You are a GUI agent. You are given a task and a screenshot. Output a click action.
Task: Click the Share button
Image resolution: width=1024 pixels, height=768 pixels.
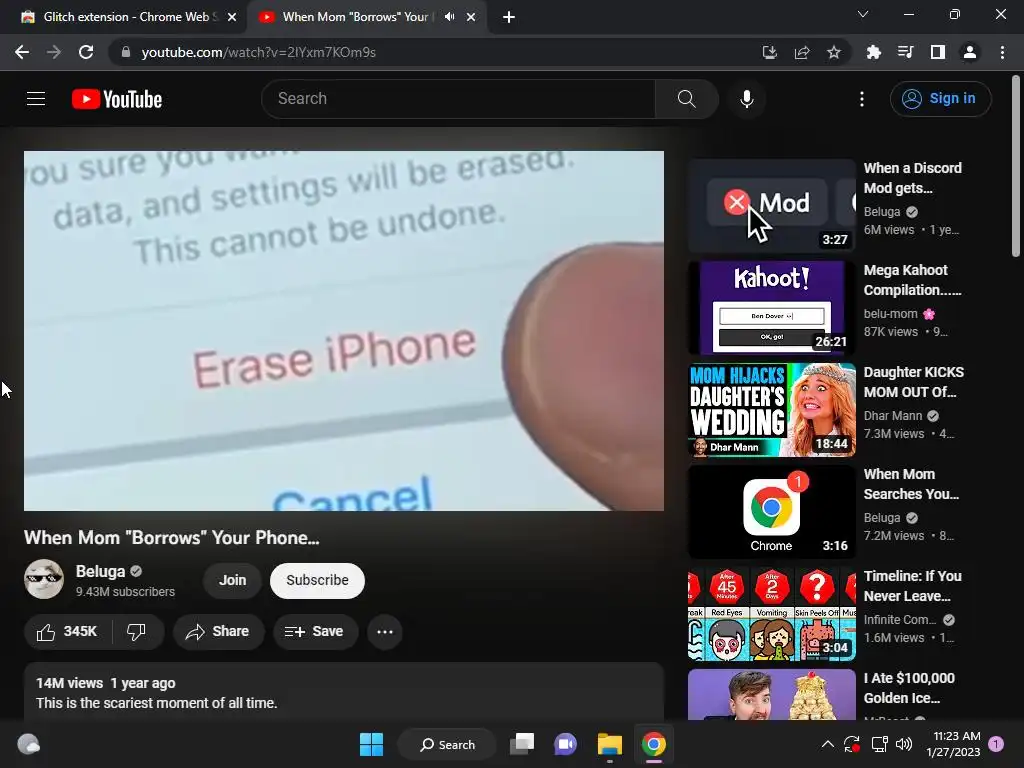click(218, 632)
